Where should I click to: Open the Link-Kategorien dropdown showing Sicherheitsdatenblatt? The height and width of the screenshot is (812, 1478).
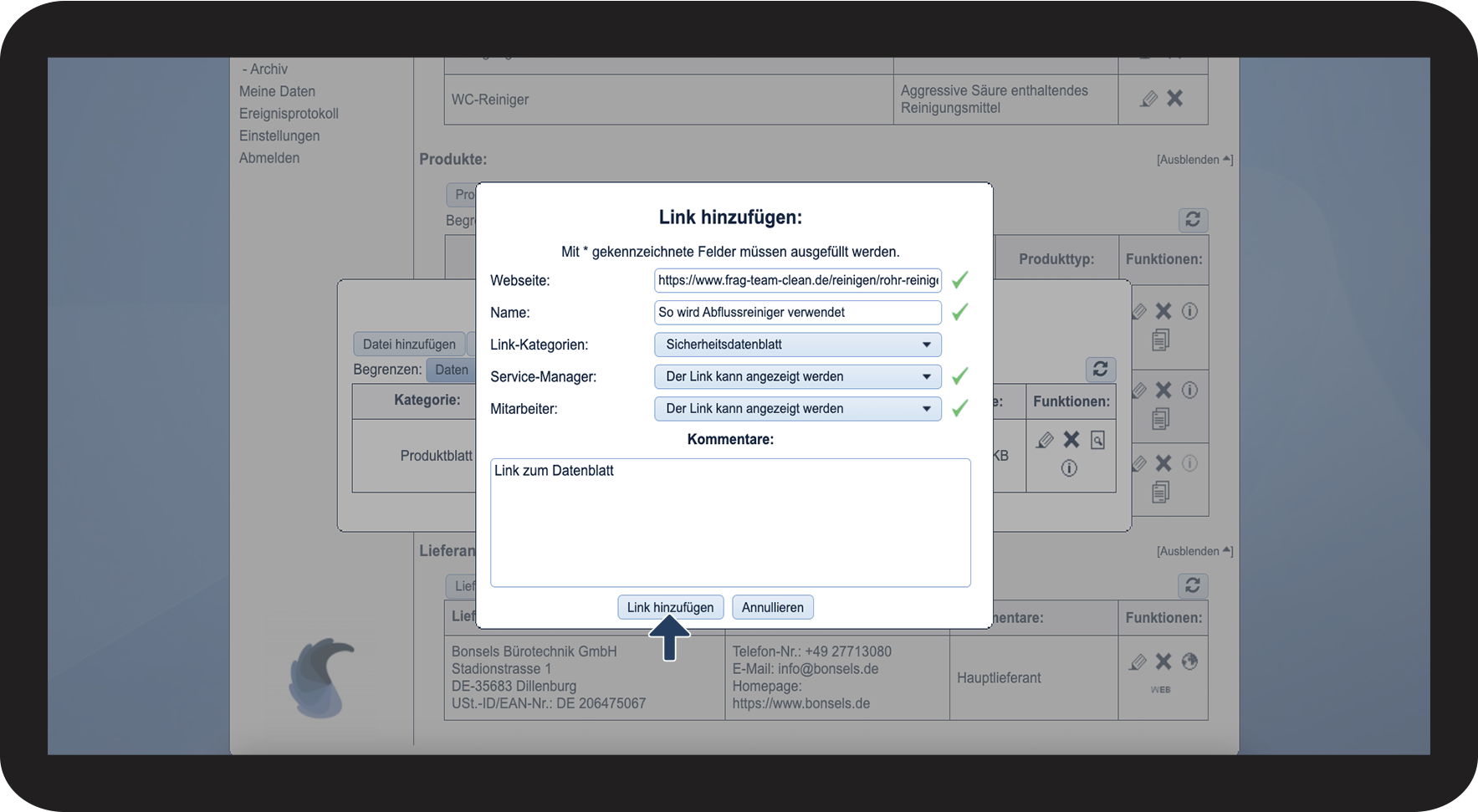pyautogui.click(x=798, y=345)
